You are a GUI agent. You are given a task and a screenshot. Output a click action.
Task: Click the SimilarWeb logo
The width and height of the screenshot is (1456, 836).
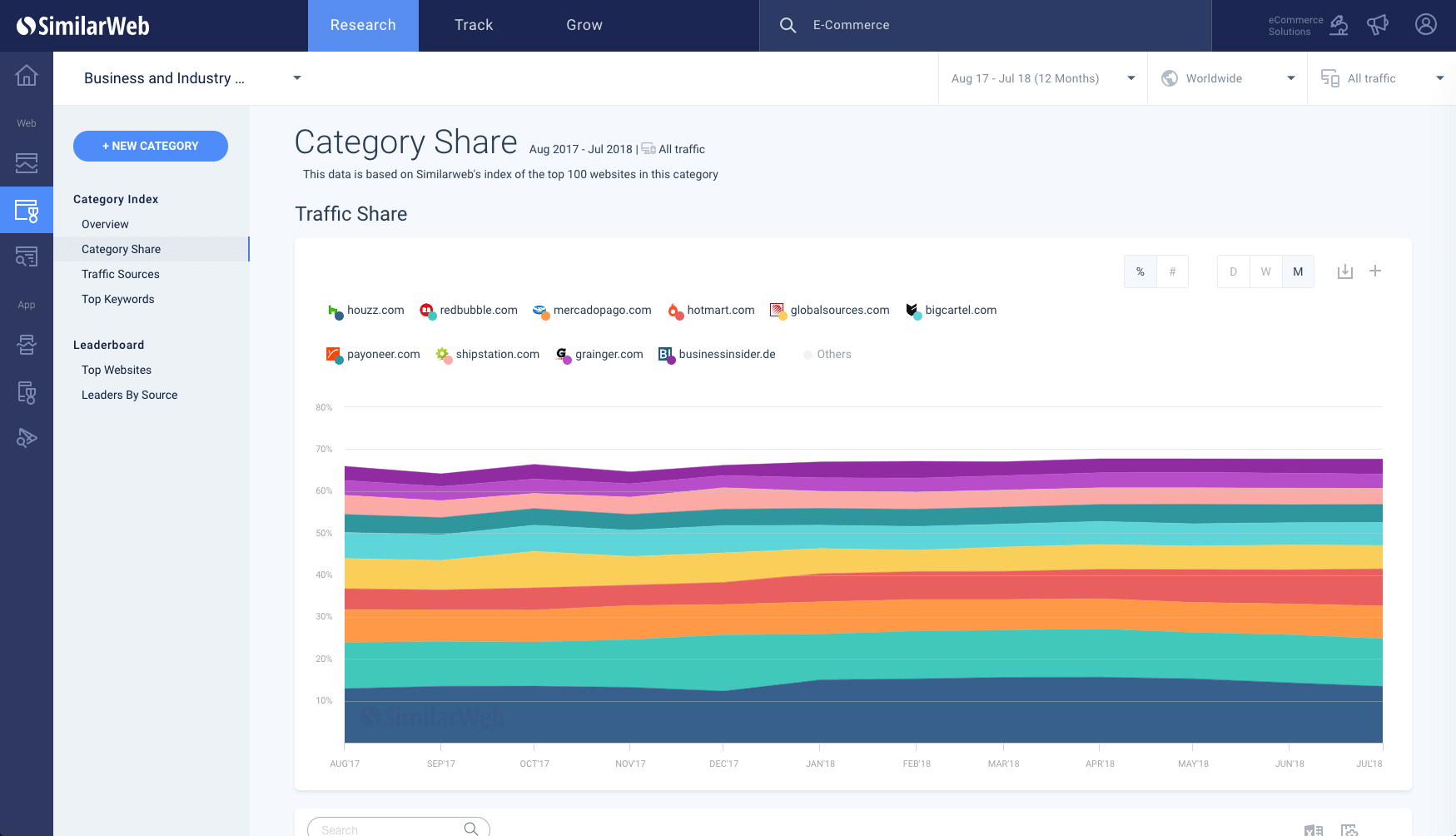83,26
